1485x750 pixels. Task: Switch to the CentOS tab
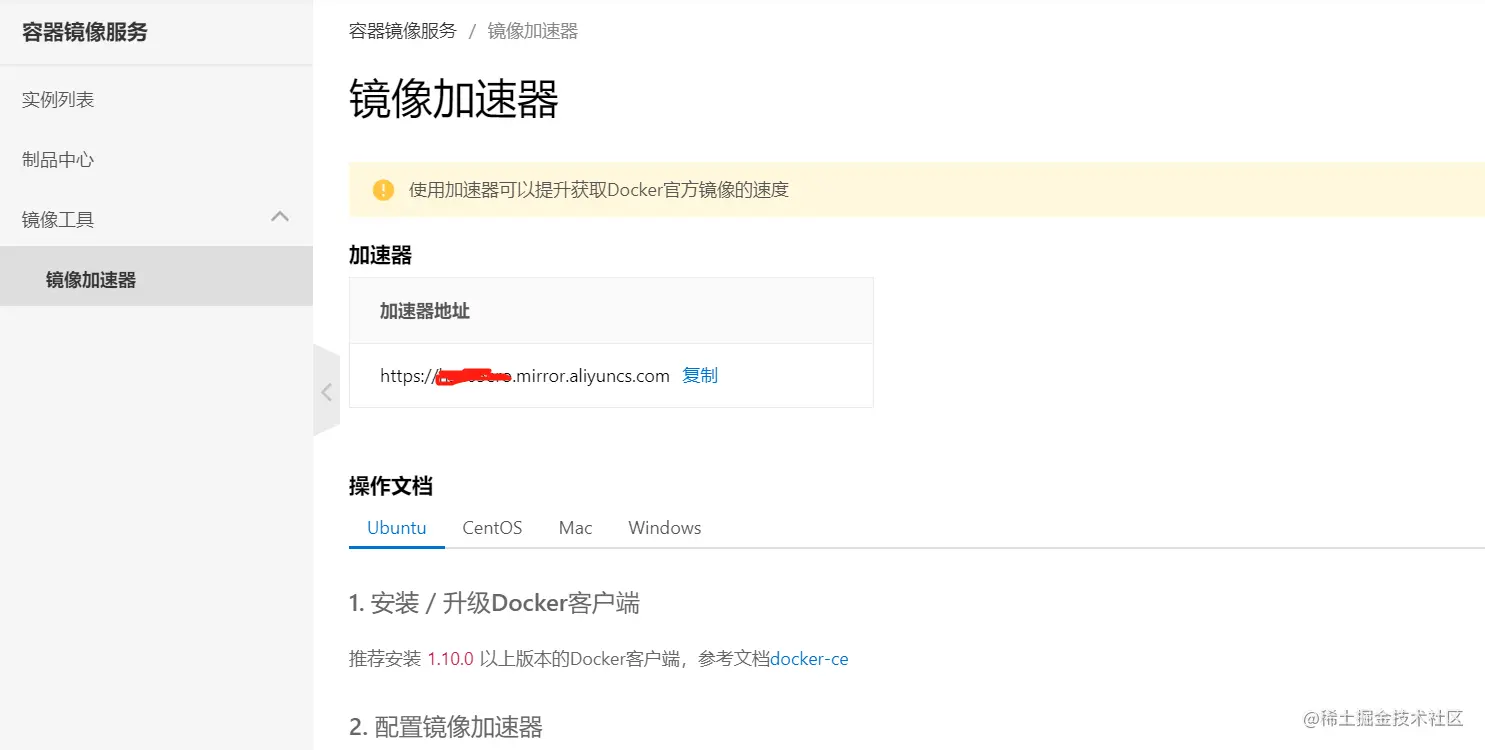(491, 527)
